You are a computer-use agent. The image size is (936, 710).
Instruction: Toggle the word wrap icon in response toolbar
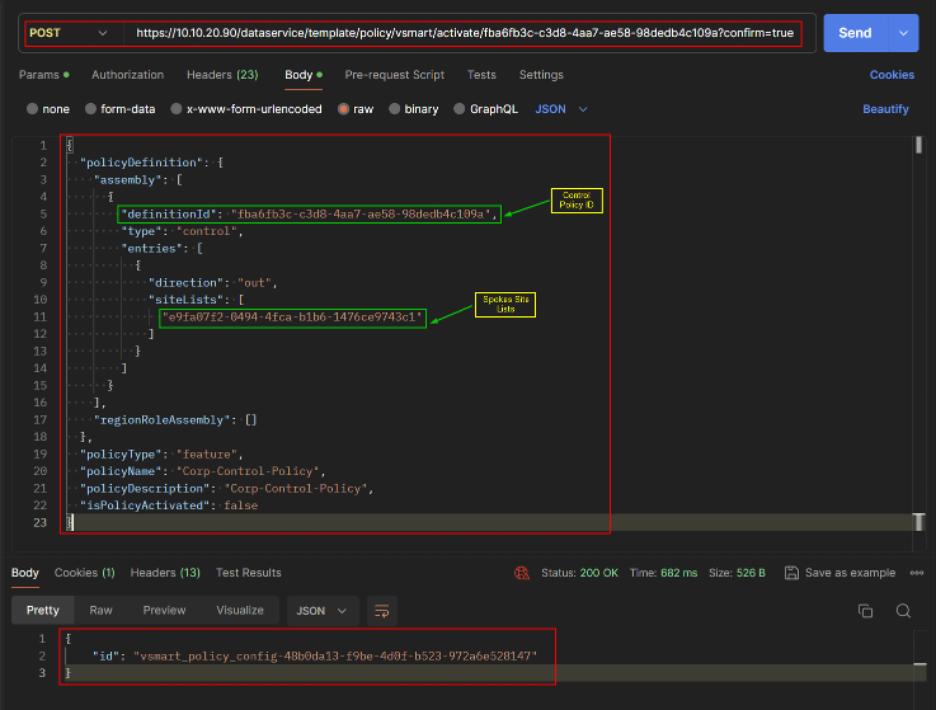click(380, 611)
